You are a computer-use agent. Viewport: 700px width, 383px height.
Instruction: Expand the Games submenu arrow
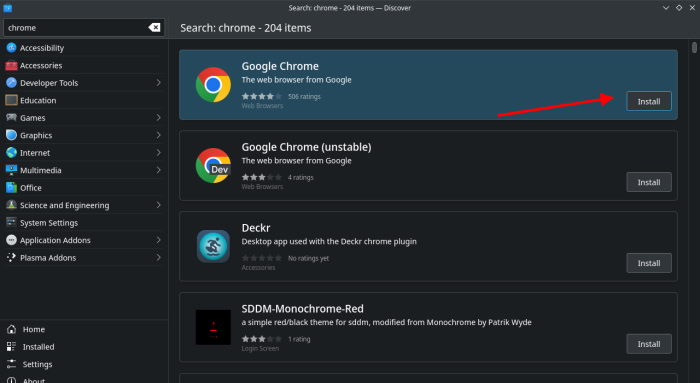tap(158, 118)
